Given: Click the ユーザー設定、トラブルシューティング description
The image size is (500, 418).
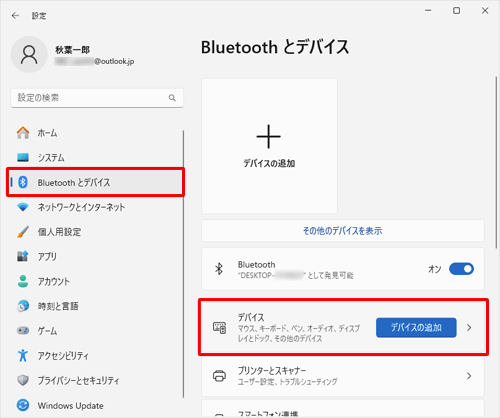Looking at the screenshot, I should (x=287, y=382).
